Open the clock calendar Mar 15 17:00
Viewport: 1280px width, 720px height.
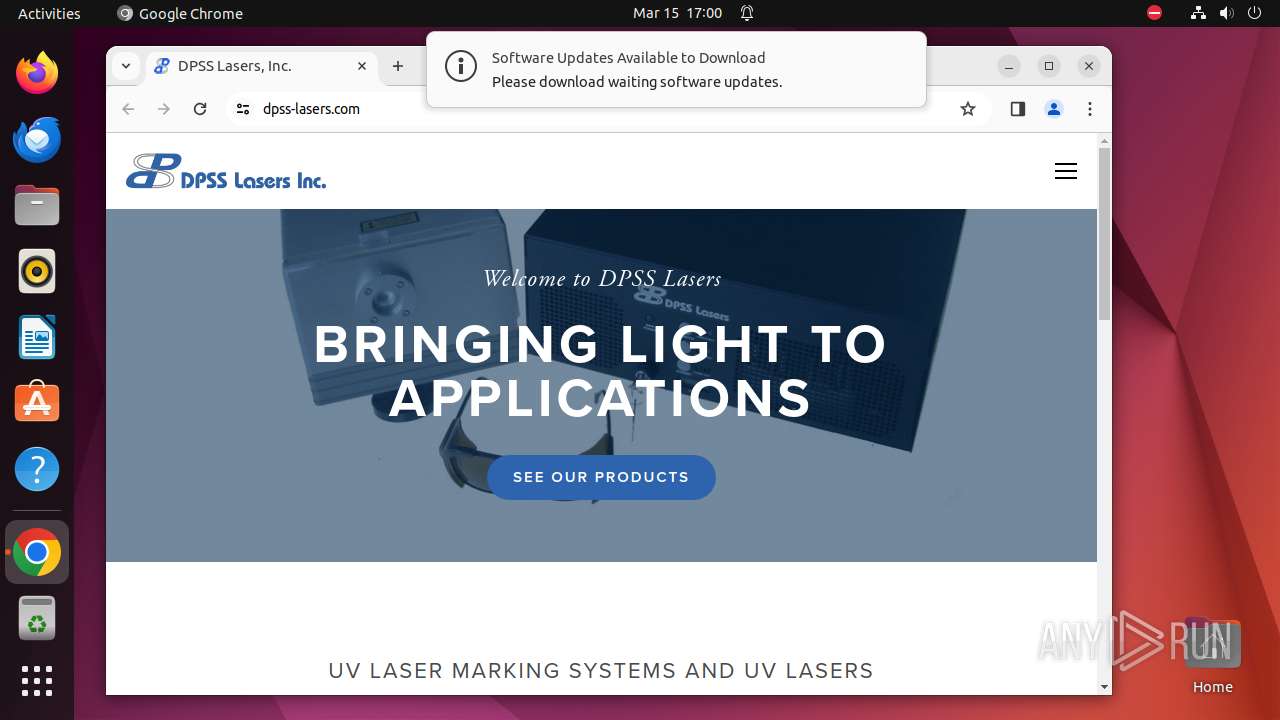point(677,13)
